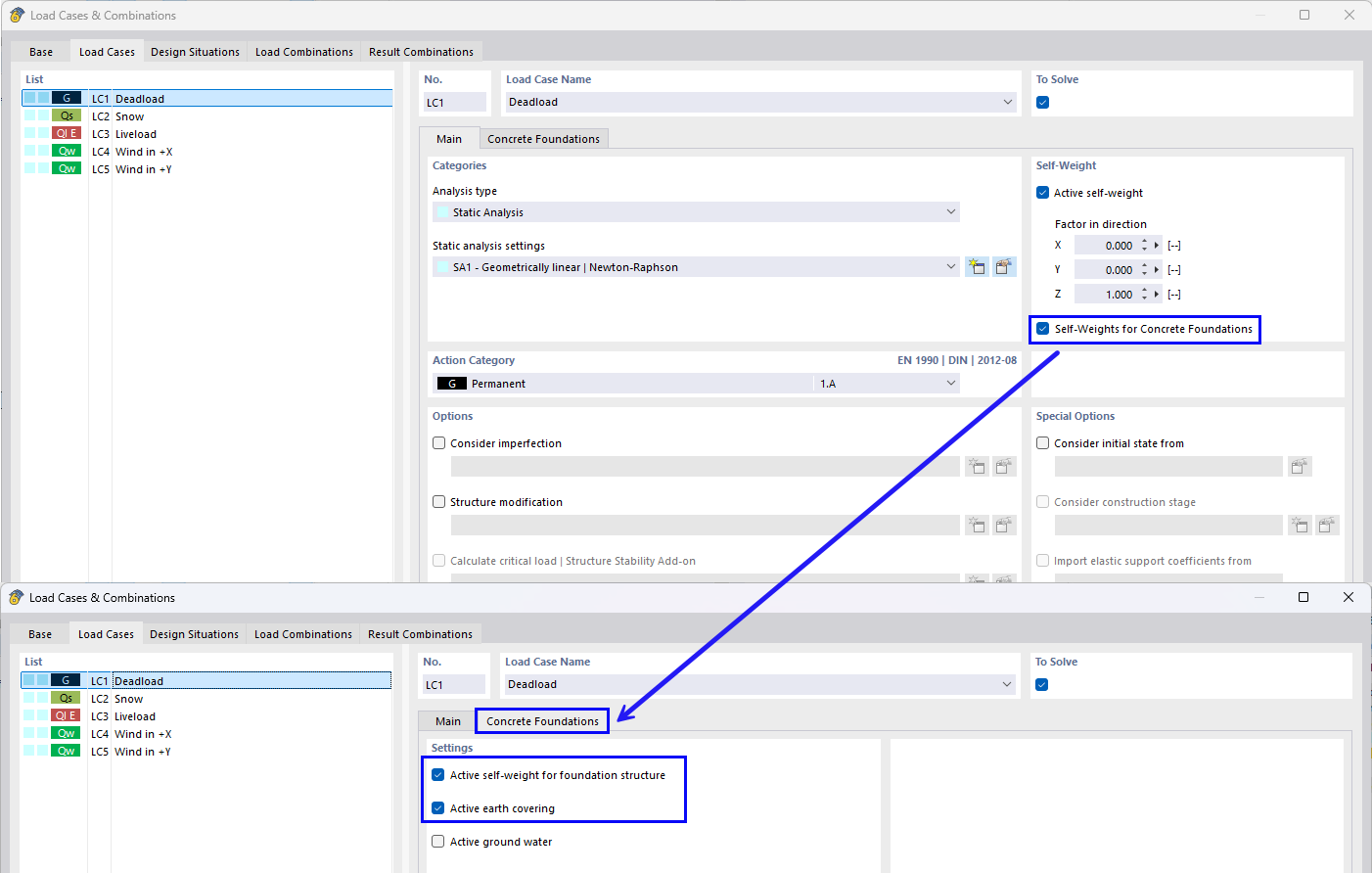Open Result Combinations tab in upper window

click(421, 52)
